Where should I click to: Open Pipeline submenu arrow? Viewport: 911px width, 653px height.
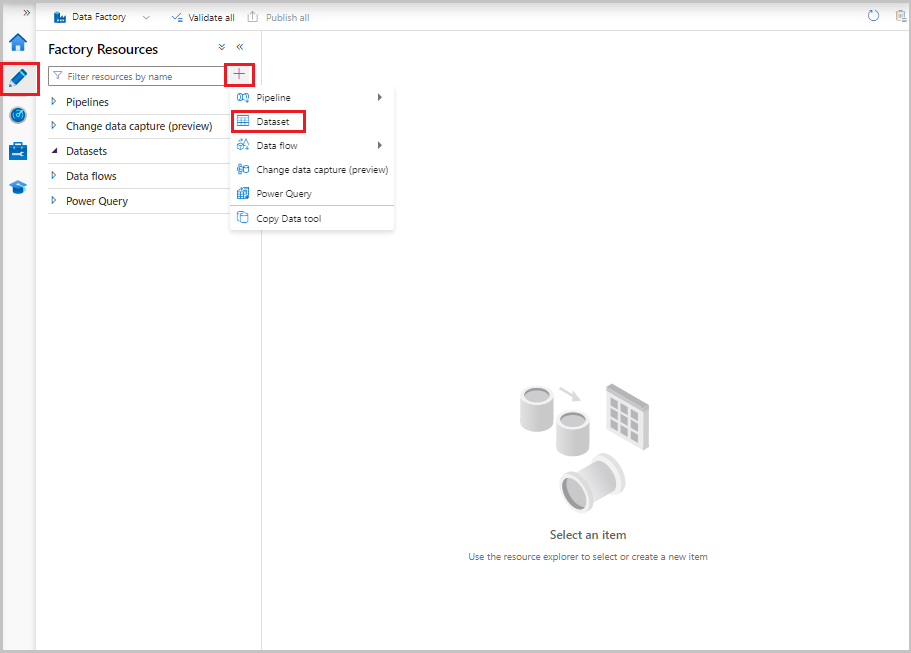[x=379, y=98]
